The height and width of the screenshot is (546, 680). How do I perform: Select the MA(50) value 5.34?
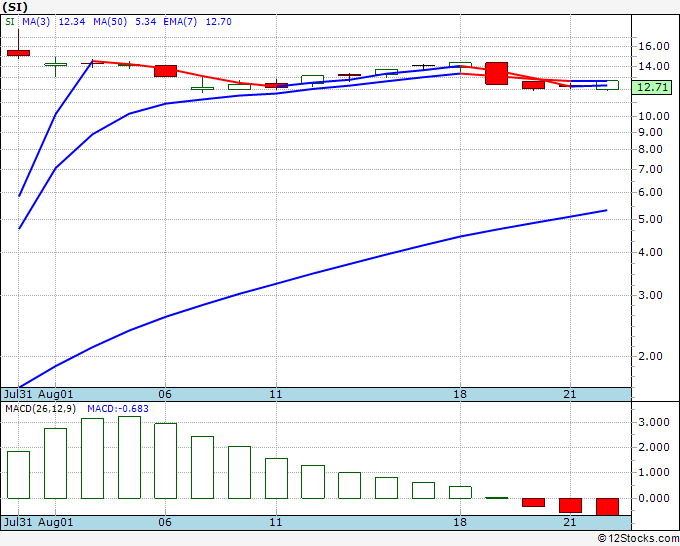tap(145, 22)
